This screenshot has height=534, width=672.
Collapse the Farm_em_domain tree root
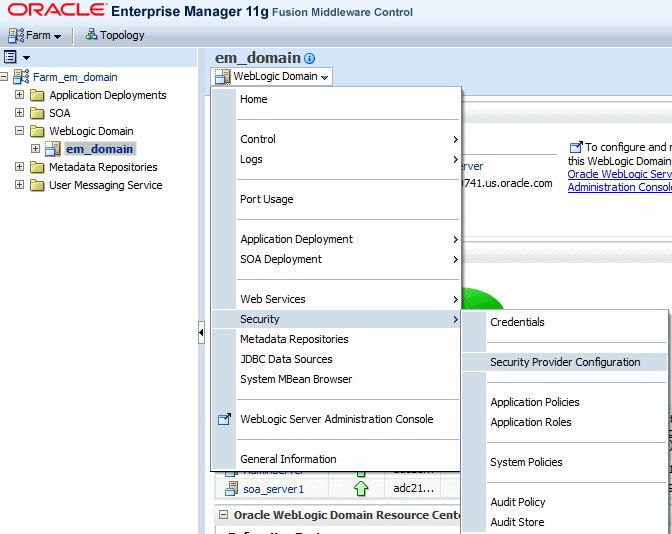[4, 77]
